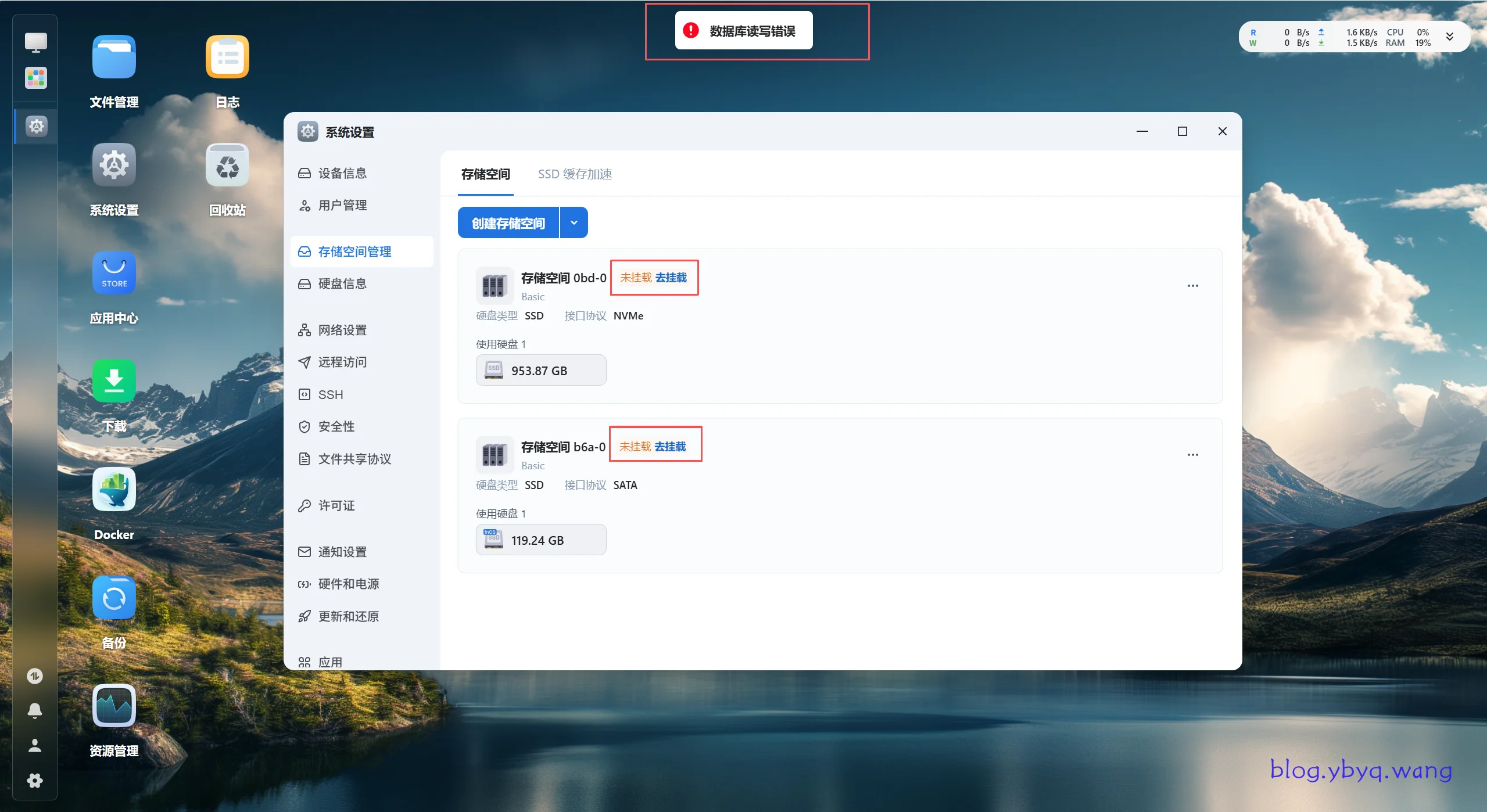Open the 下载 download app icon
The image size is (1487, 812).
[114, 381]
